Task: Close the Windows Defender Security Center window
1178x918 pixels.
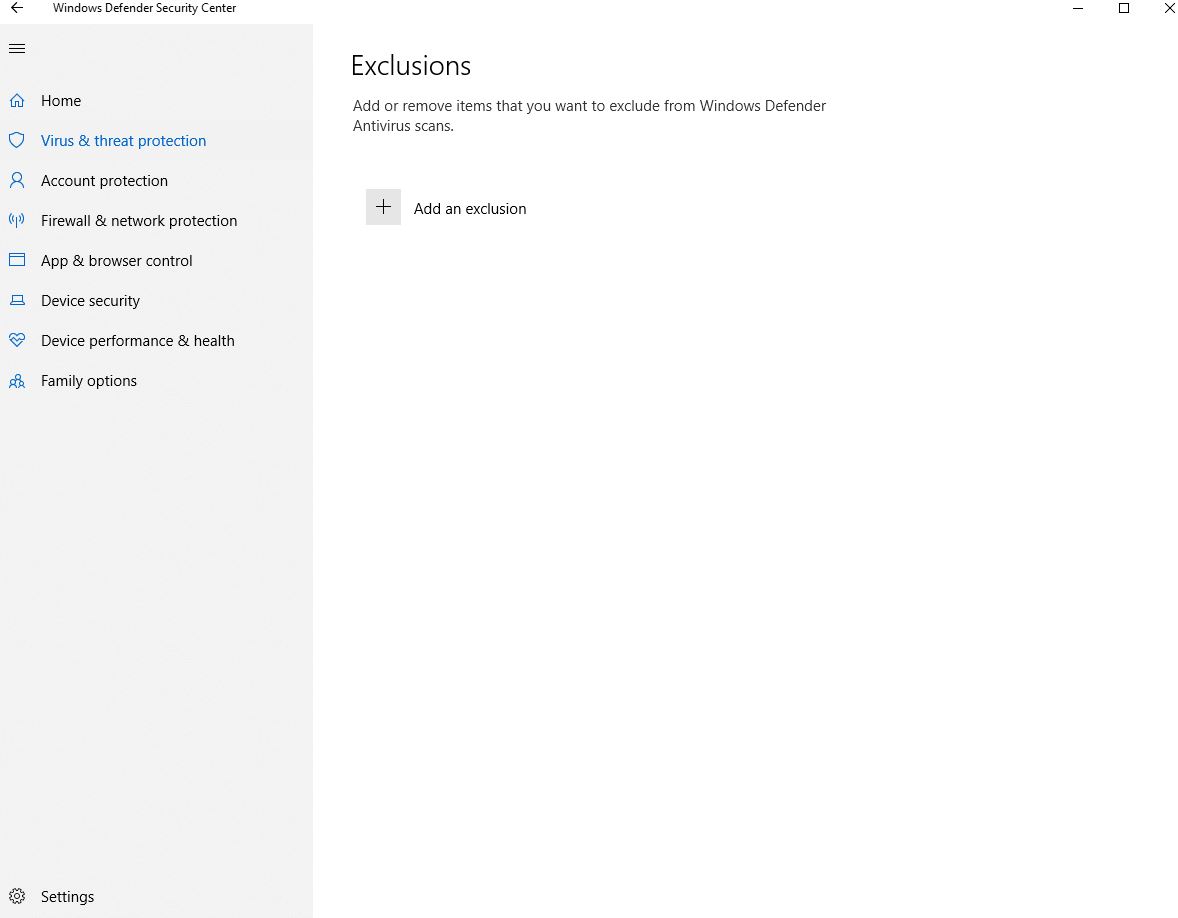Action: pyautogui.click(x=1168, y=8)
